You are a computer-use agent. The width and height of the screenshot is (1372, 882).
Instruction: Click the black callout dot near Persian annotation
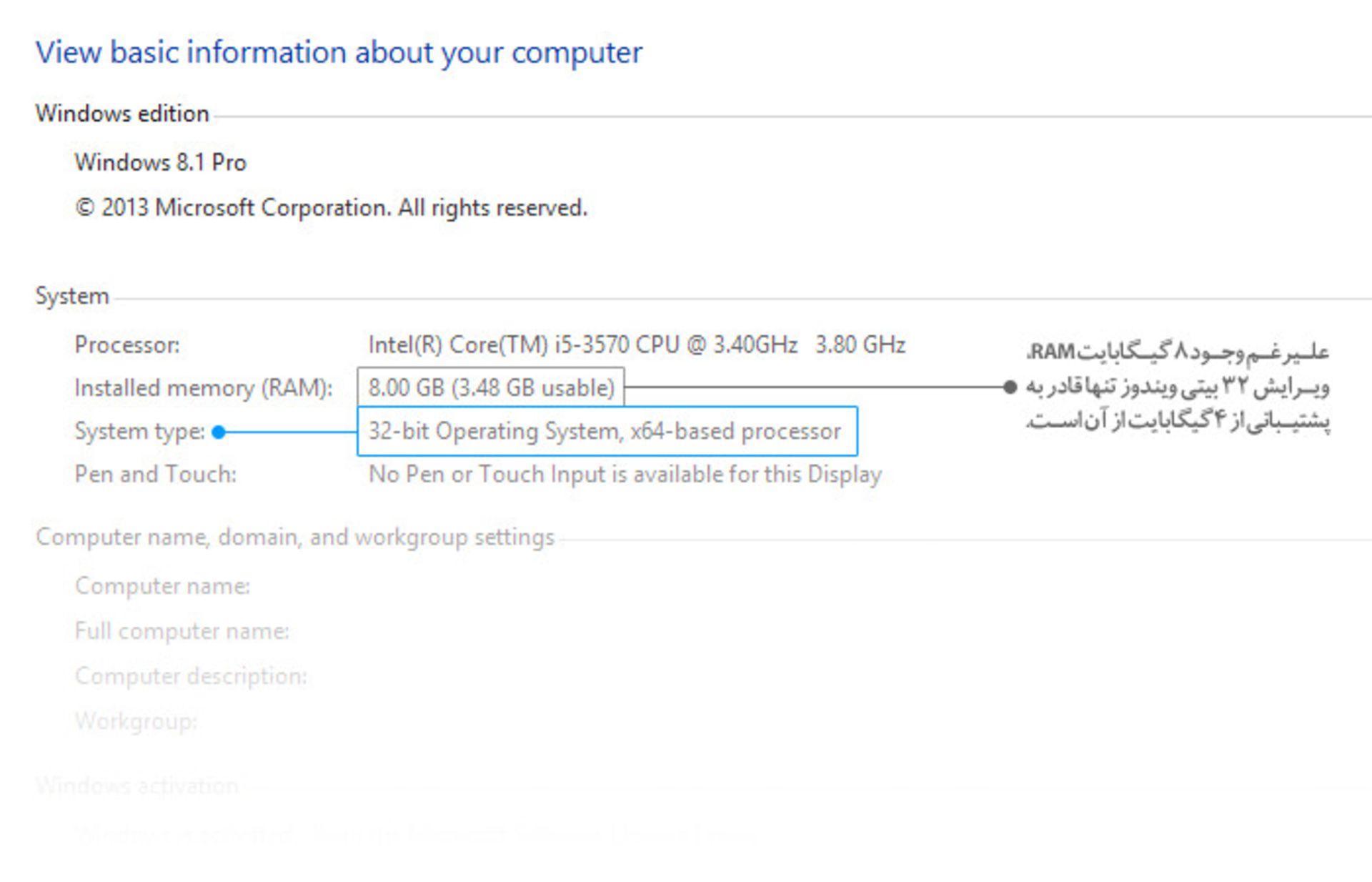coord(1010,387)
